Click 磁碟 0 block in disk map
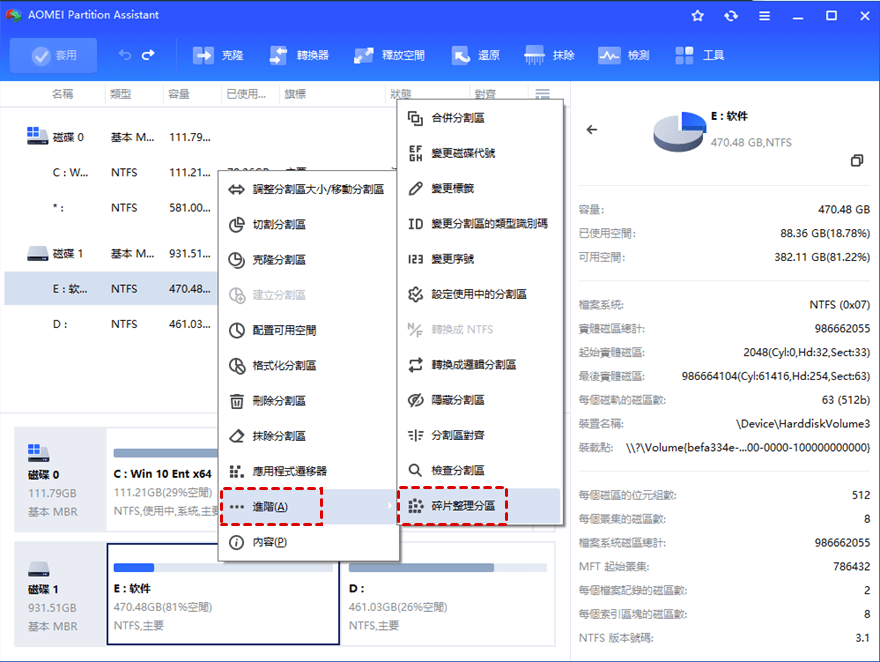 pos(59,480)
